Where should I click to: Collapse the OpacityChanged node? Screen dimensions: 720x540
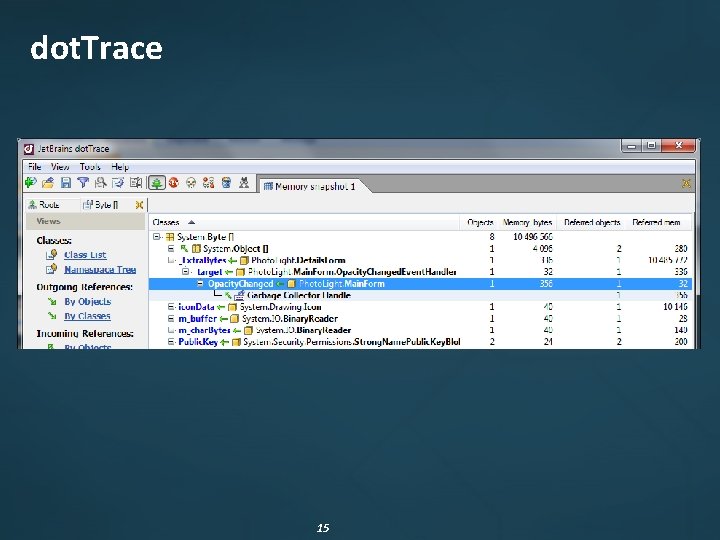pos(200,284)
